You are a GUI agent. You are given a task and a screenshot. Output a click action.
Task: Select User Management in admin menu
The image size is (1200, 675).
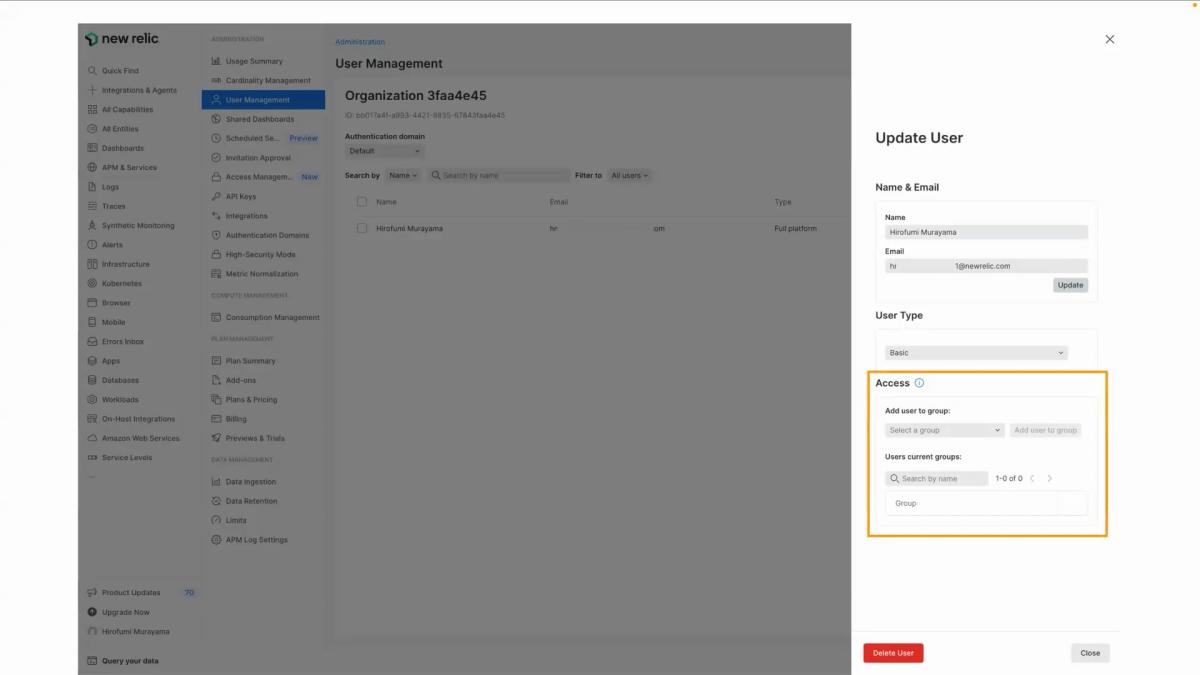(x=258, y=100)
